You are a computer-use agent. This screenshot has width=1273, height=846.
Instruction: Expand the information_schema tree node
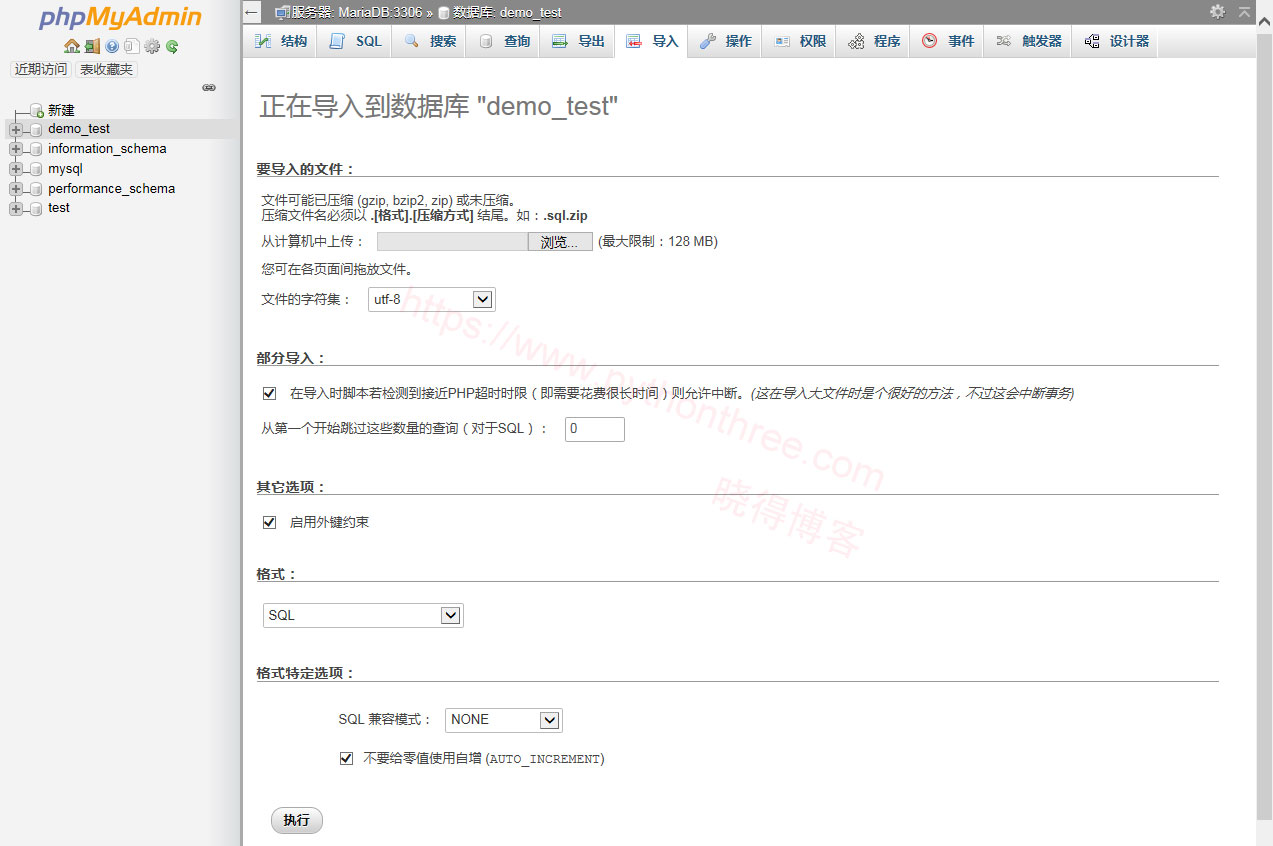pos(16,149)
